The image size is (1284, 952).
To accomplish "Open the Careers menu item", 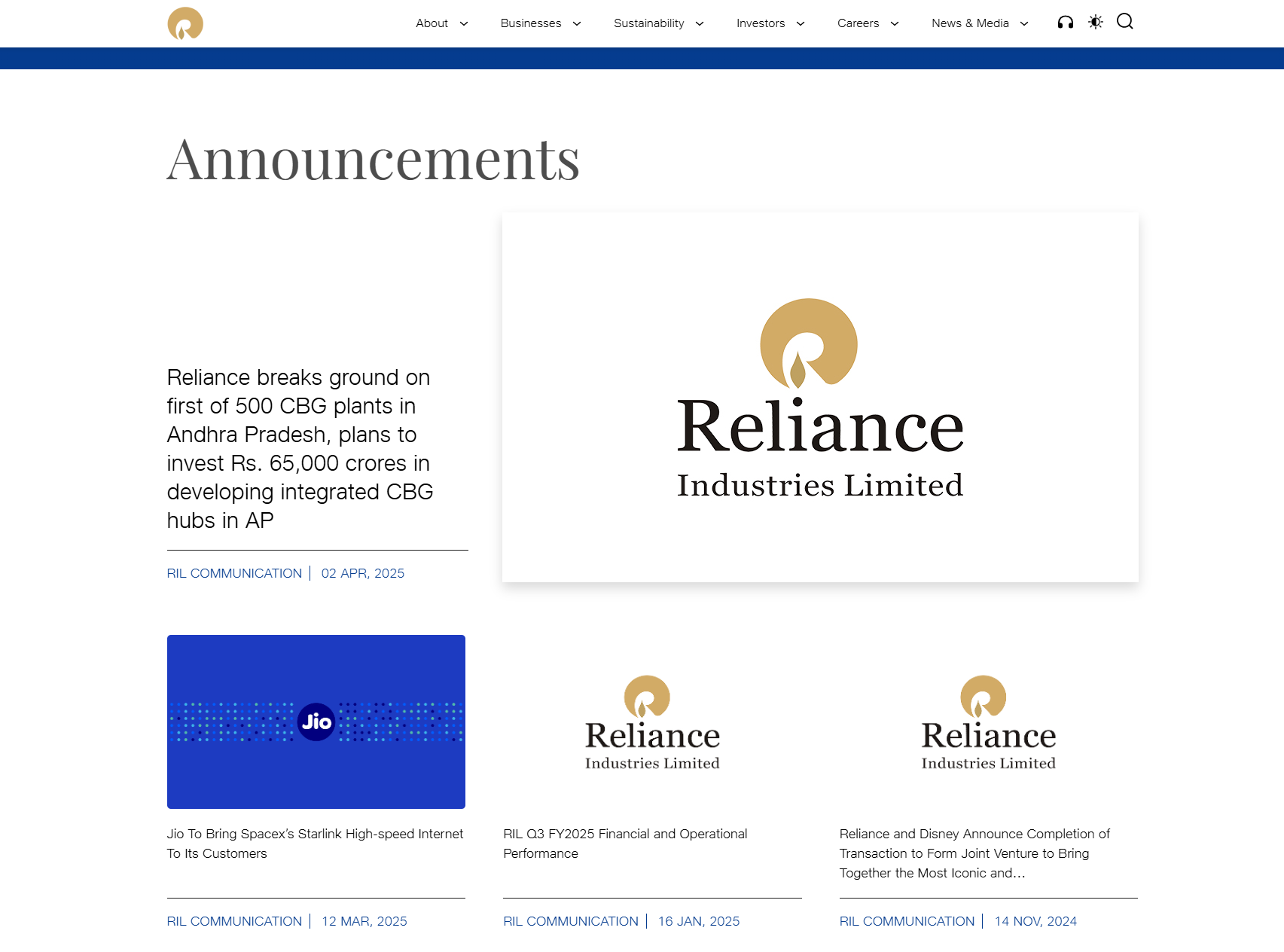I will pyautogui.click(x=858, y=23).
